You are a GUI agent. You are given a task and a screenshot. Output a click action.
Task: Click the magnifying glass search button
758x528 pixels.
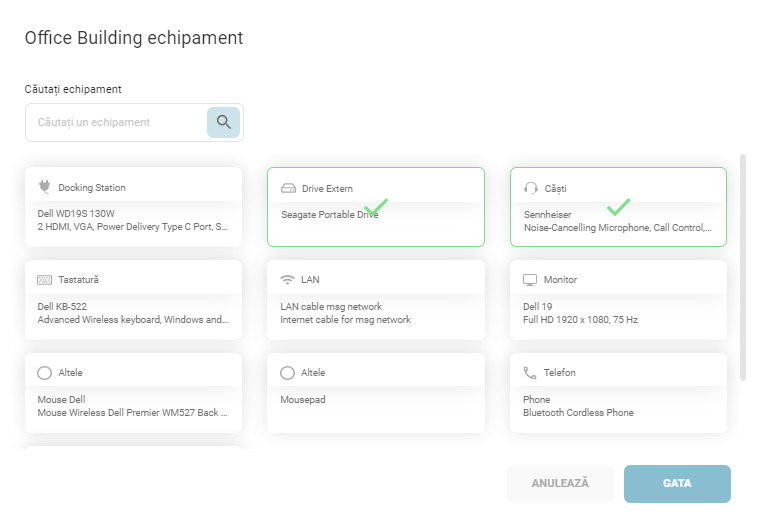[x=223, y=122]
